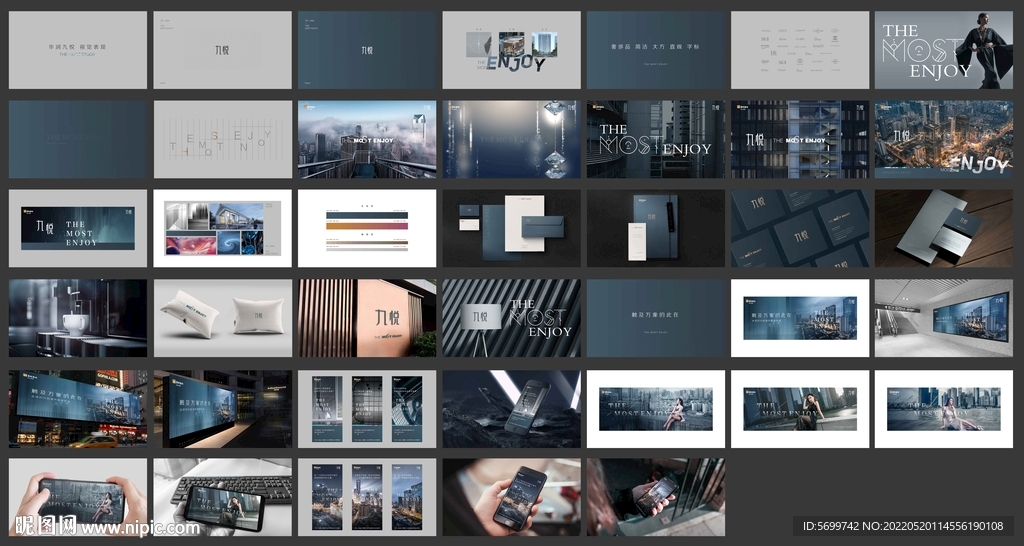Click the moodboard image collage slide

(222, 228)
